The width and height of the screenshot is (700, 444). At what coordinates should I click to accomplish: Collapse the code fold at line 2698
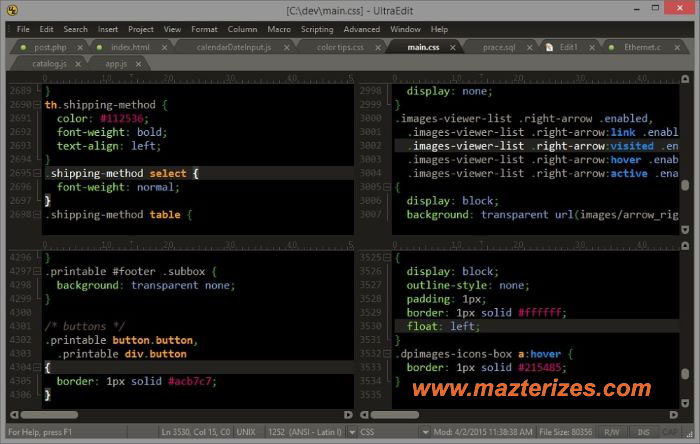point(37,215)
